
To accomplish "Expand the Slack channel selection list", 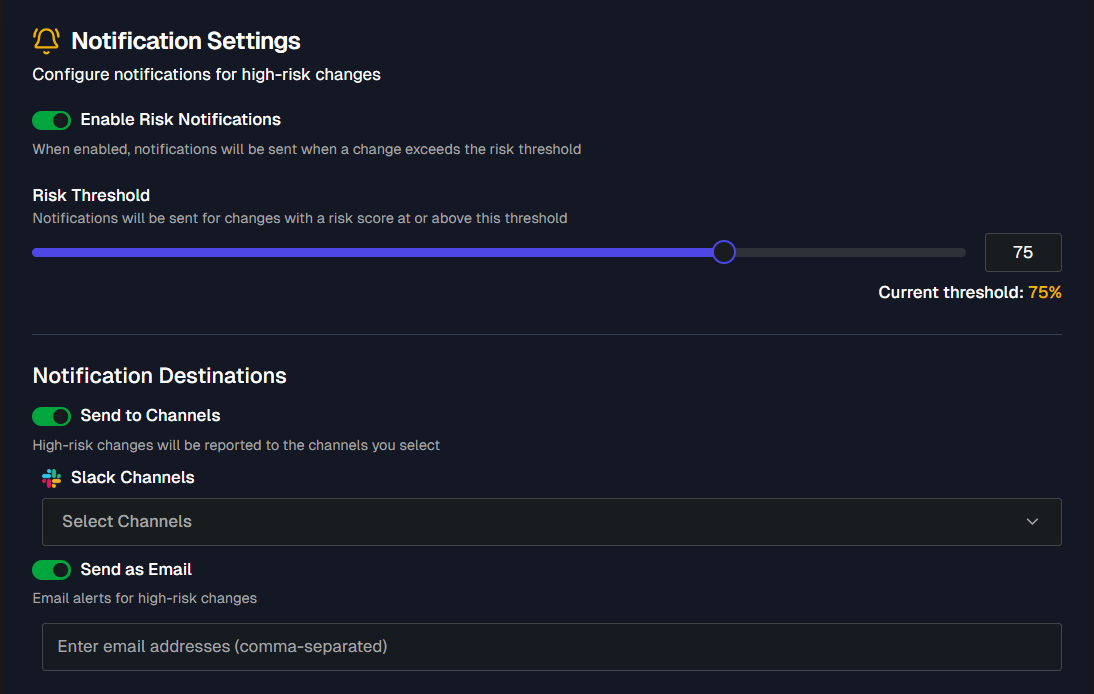I will coord(550,521).
